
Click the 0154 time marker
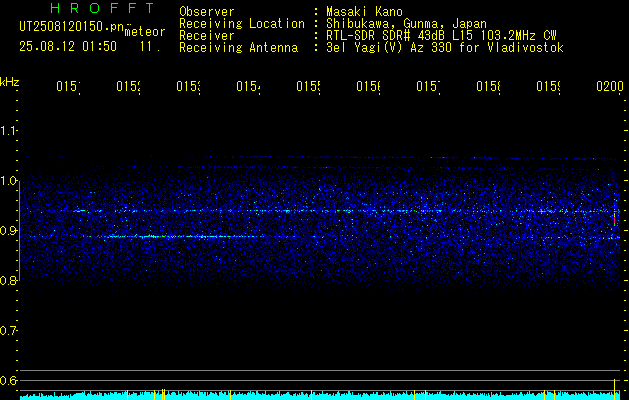coord(248,86)
